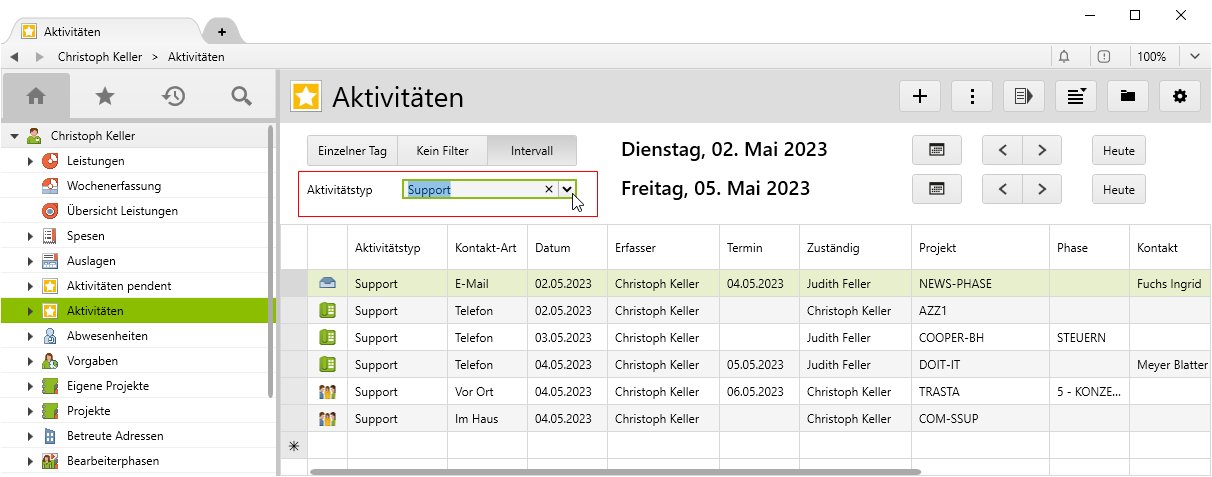Select the Intervall filter mode

coord(532,151)
